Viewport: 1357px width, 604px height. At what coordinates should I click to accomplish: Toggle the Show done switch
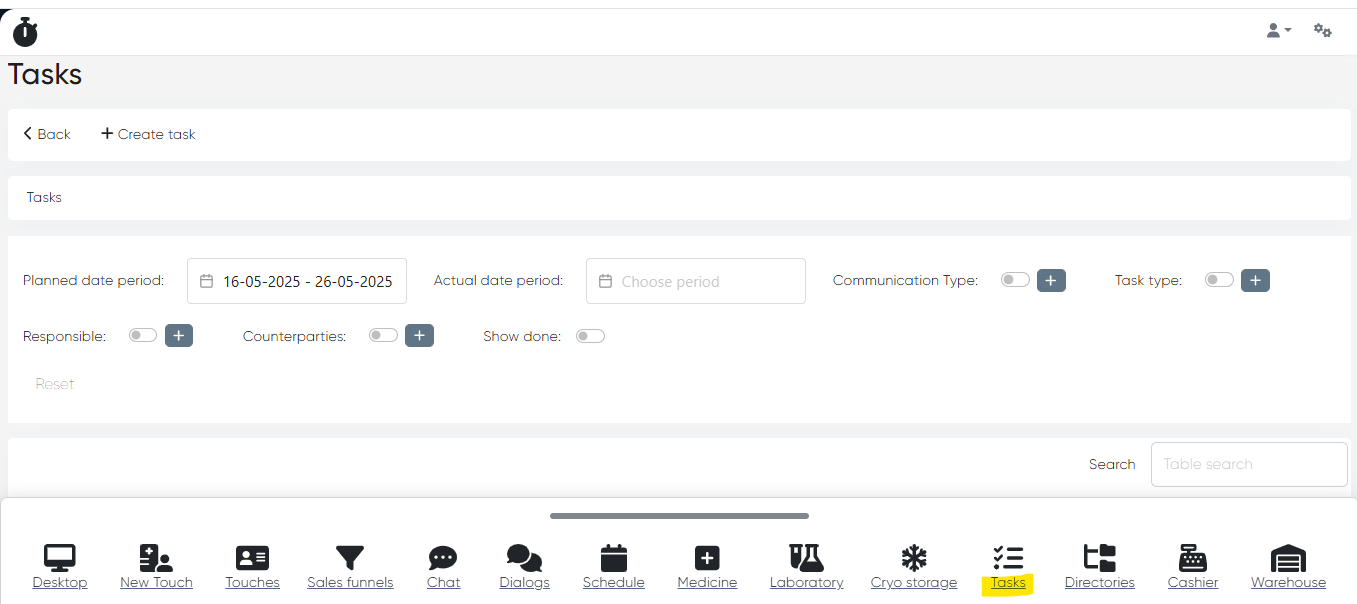pyautogui.click(x=590, y=336)
